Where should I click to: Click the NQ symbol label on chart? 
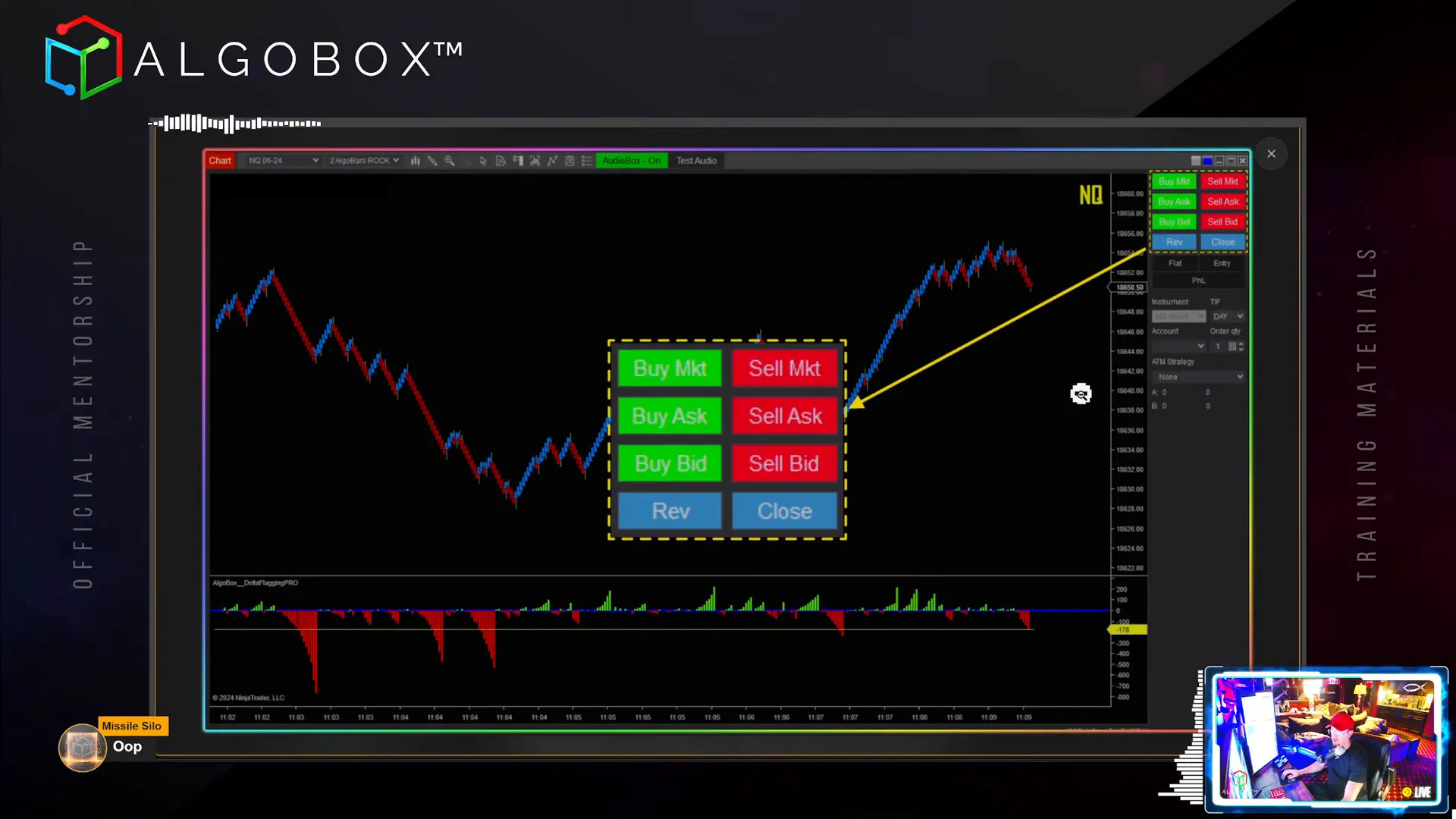[1090, 196]
